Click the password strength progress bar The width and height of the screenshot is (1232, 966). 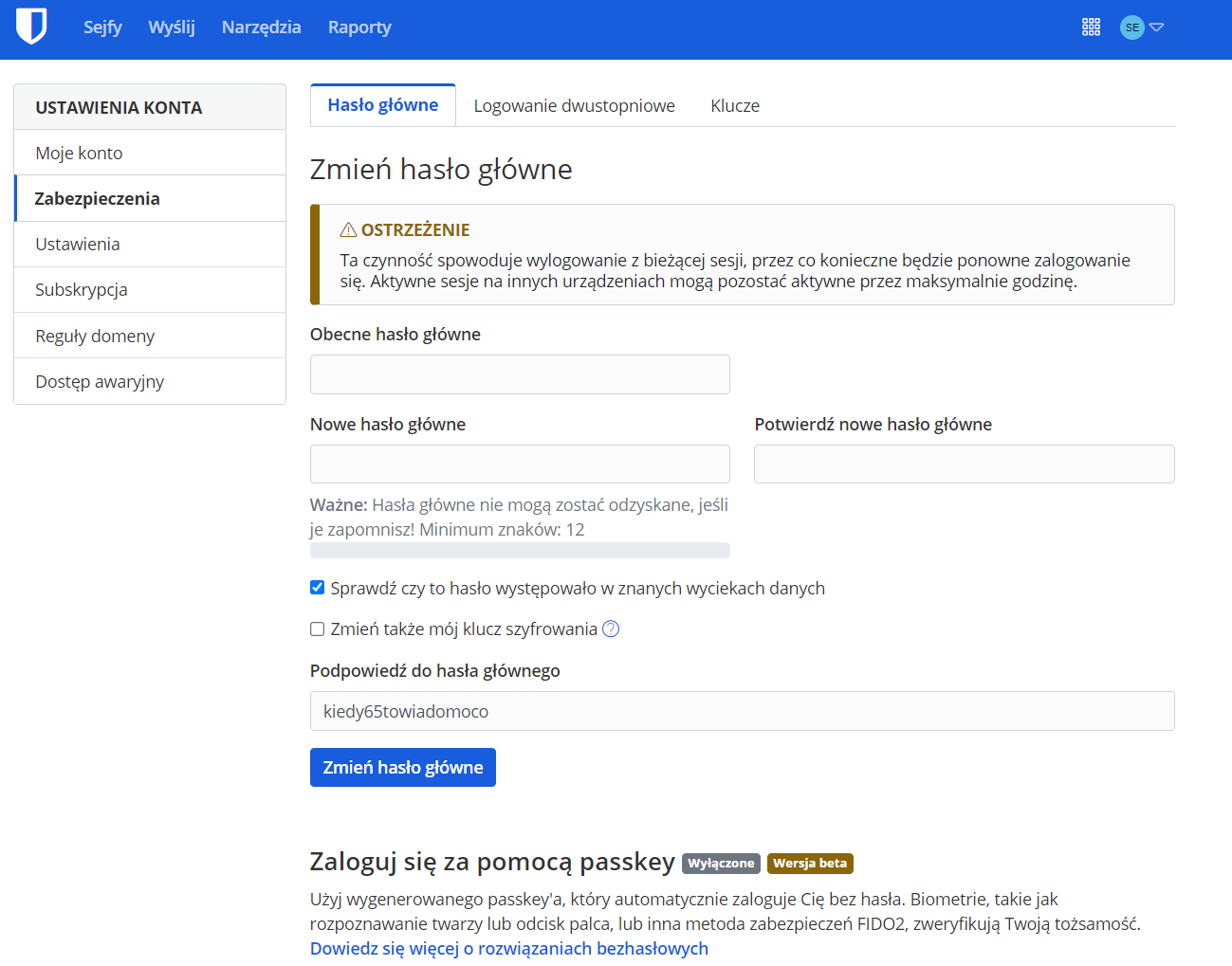pyautogui.click(x=520, y=550)
